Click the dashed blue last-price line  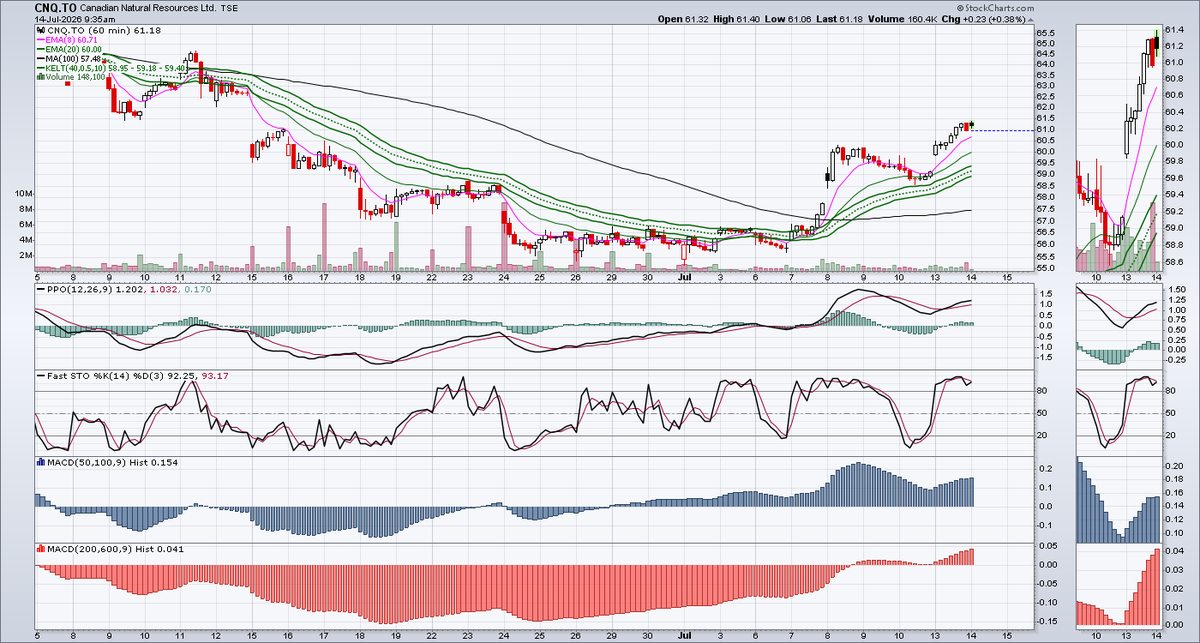point(1001,130)
